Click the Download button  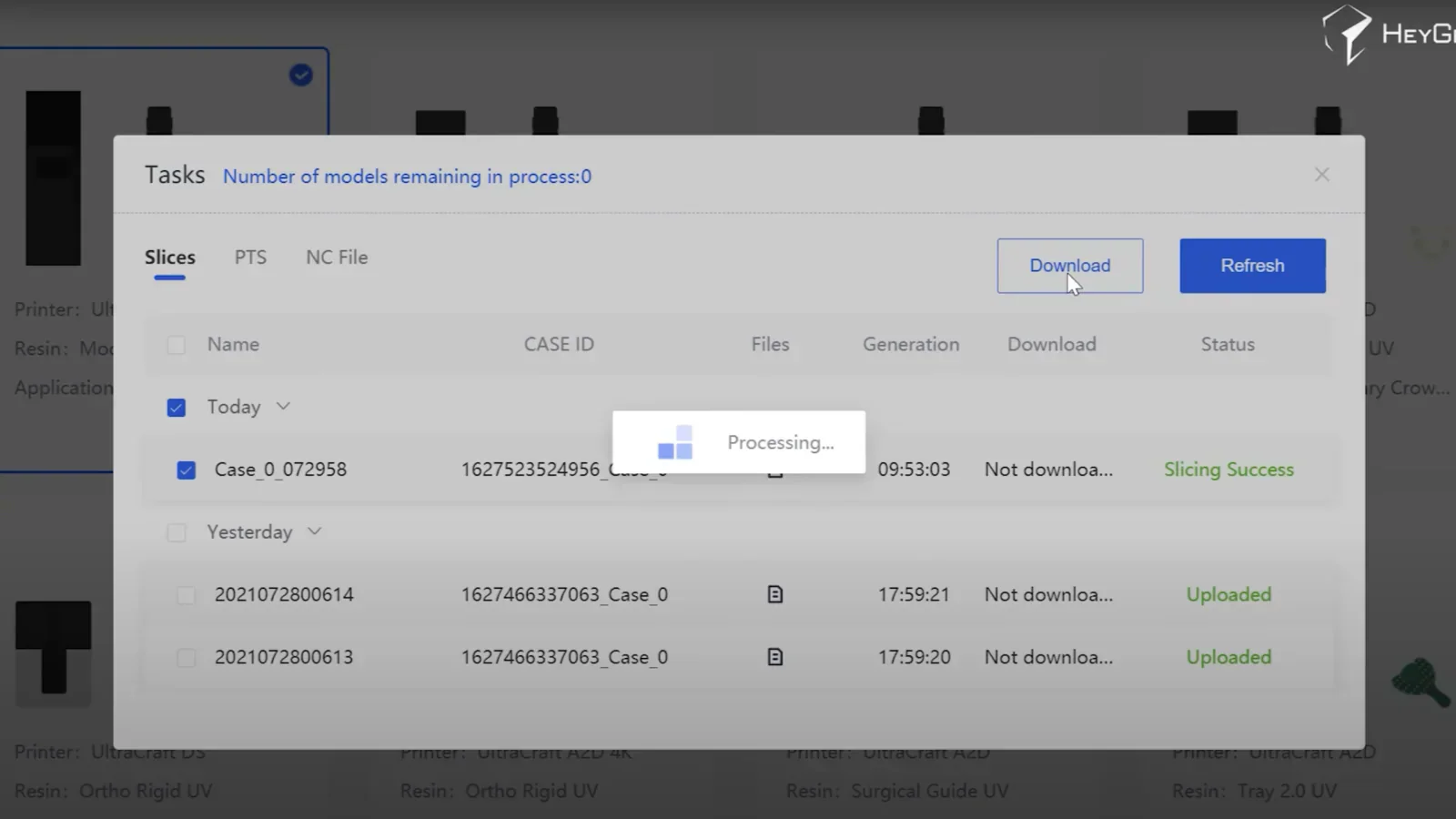[x=1070, y=266]
